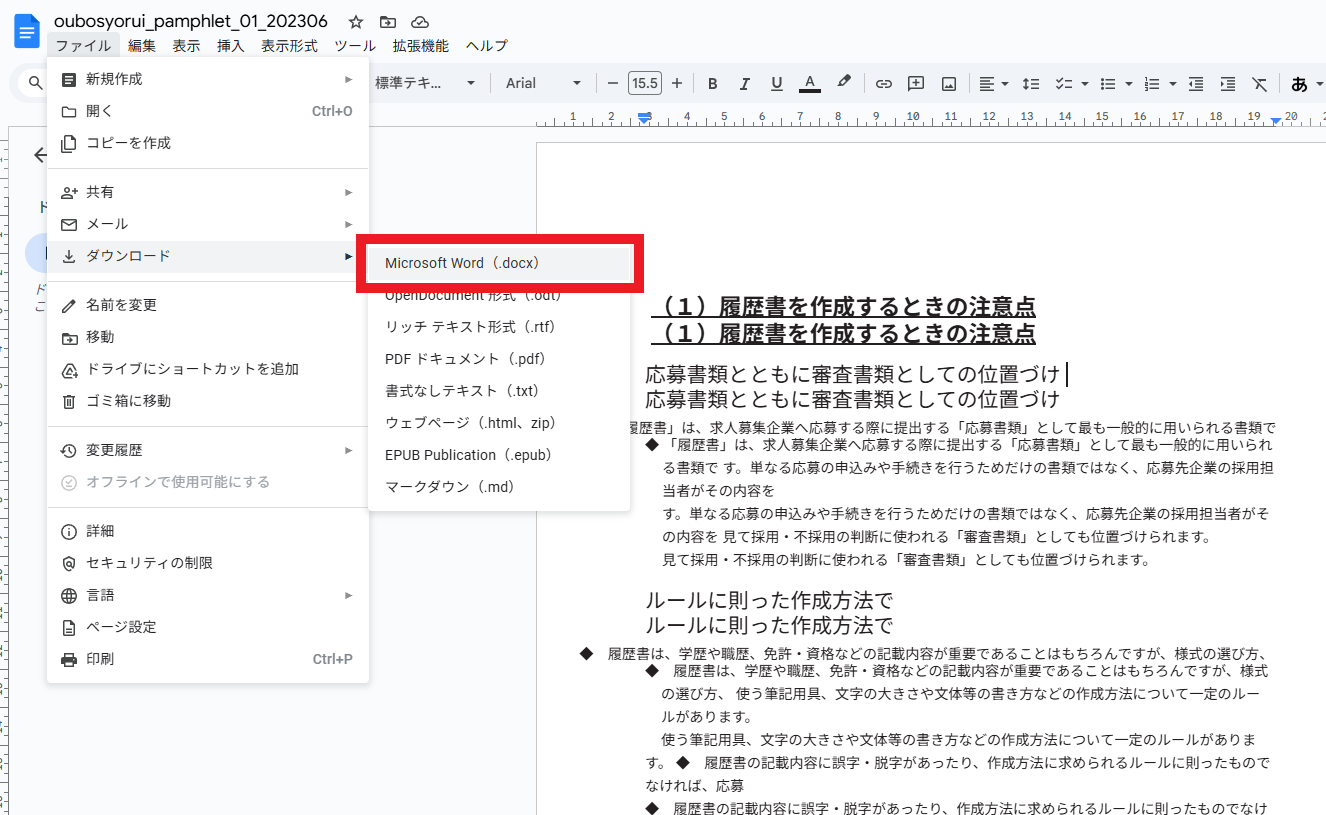Select ゴミ箱に移動
The image size is (1326, 815).
(x=208, y=401)
